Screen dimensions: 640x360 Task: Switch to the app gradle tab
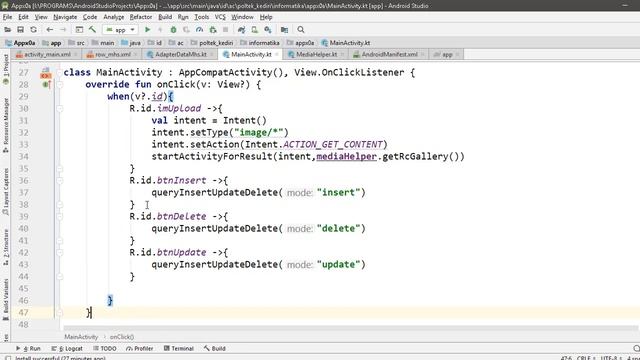447,54
